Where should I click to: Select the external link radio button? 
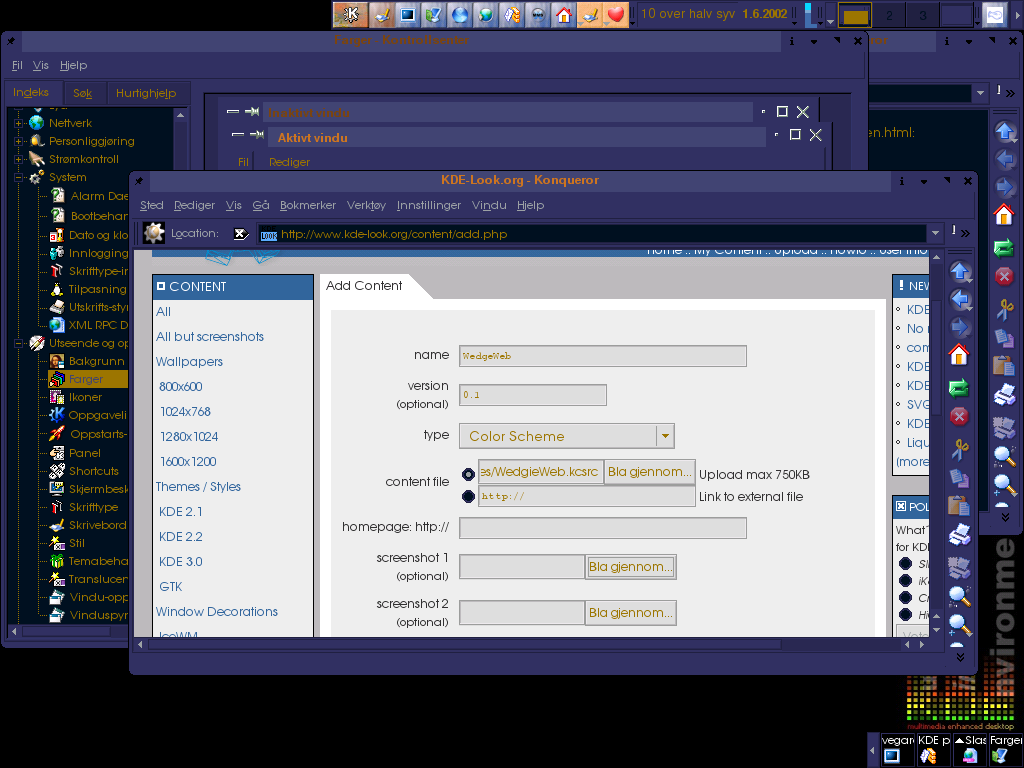click(x=468, y=496)
